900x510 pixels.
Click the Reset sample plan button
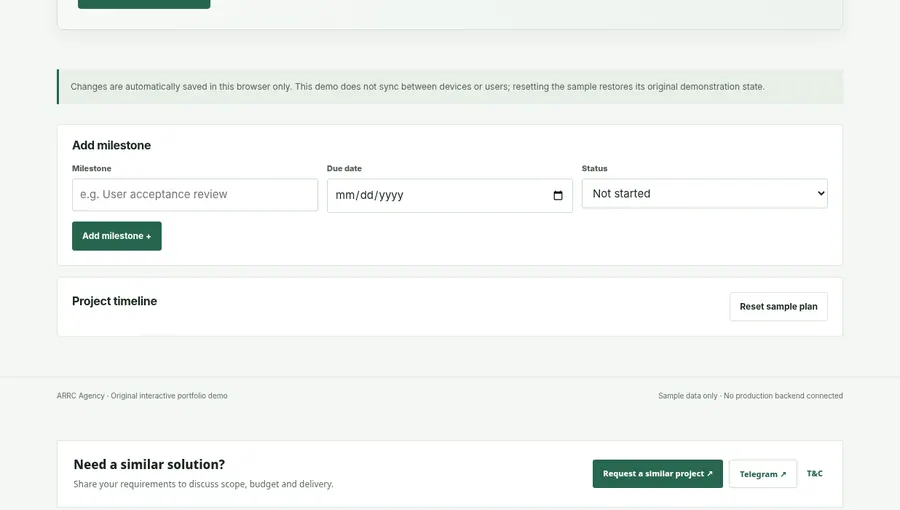point(778,306)
